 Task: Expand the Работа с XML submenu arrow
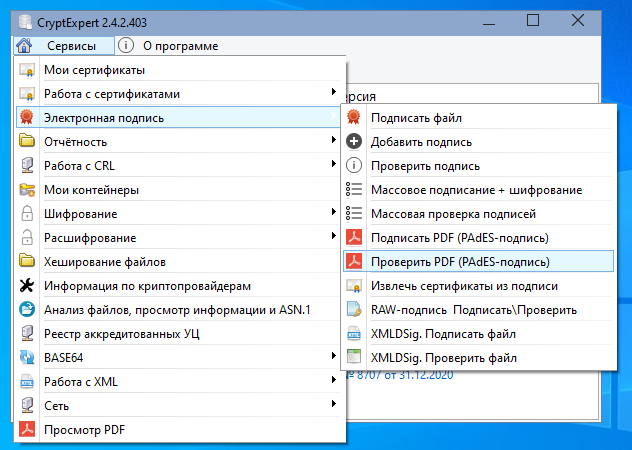coord(333,382)
